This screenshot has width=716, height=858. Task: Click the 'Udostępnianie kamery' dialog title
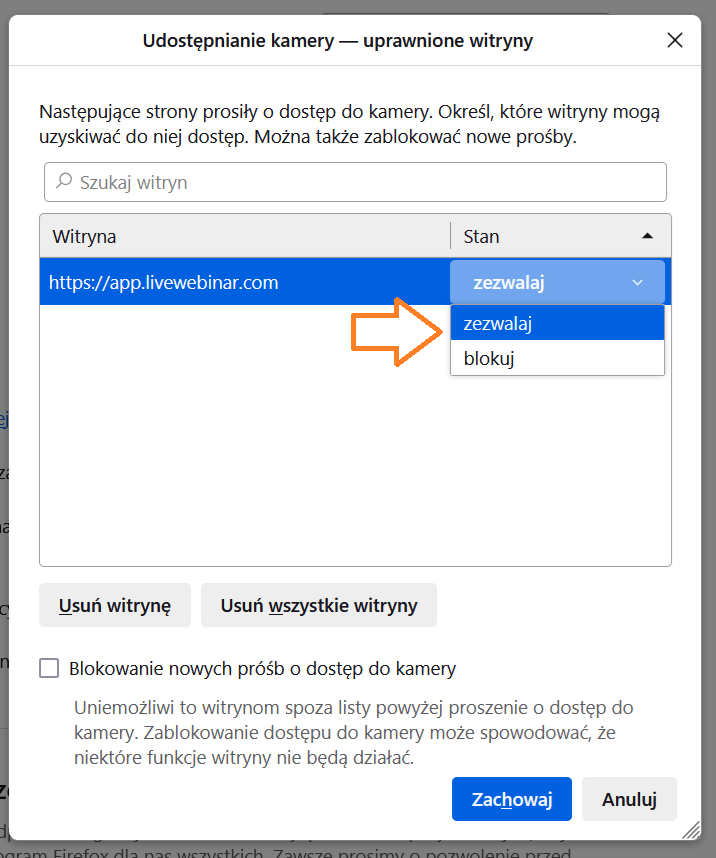click(x=337, y=41)
